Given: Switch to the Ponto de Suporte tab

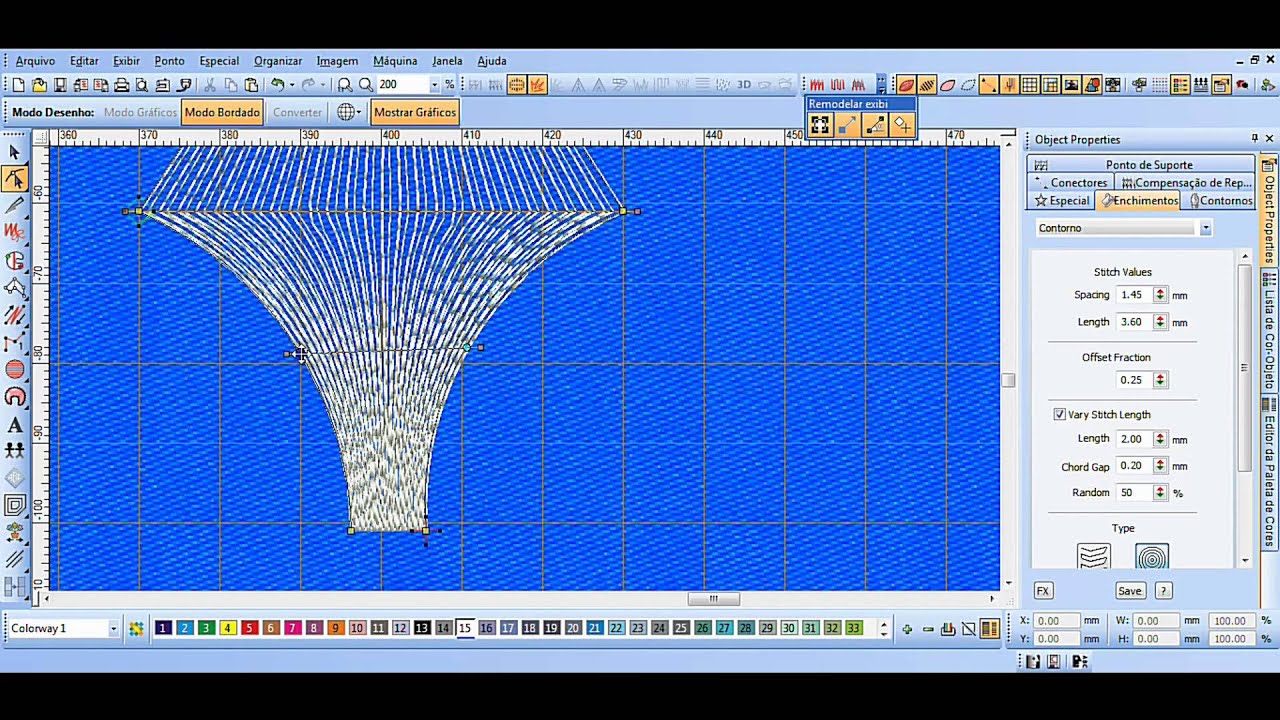Looking at the screenshot, I should [x=1141, y=165].
